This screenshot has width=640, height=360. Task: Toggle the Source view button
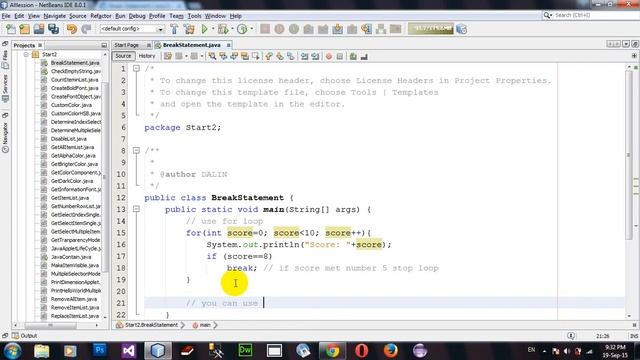123,56
